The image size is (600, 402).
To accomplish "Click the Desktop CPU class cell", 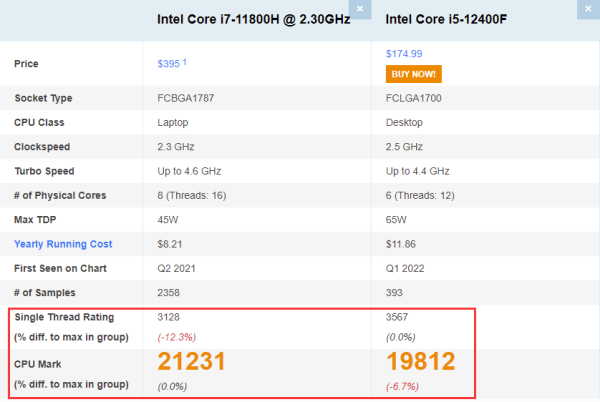I will (x=404, y=123).
